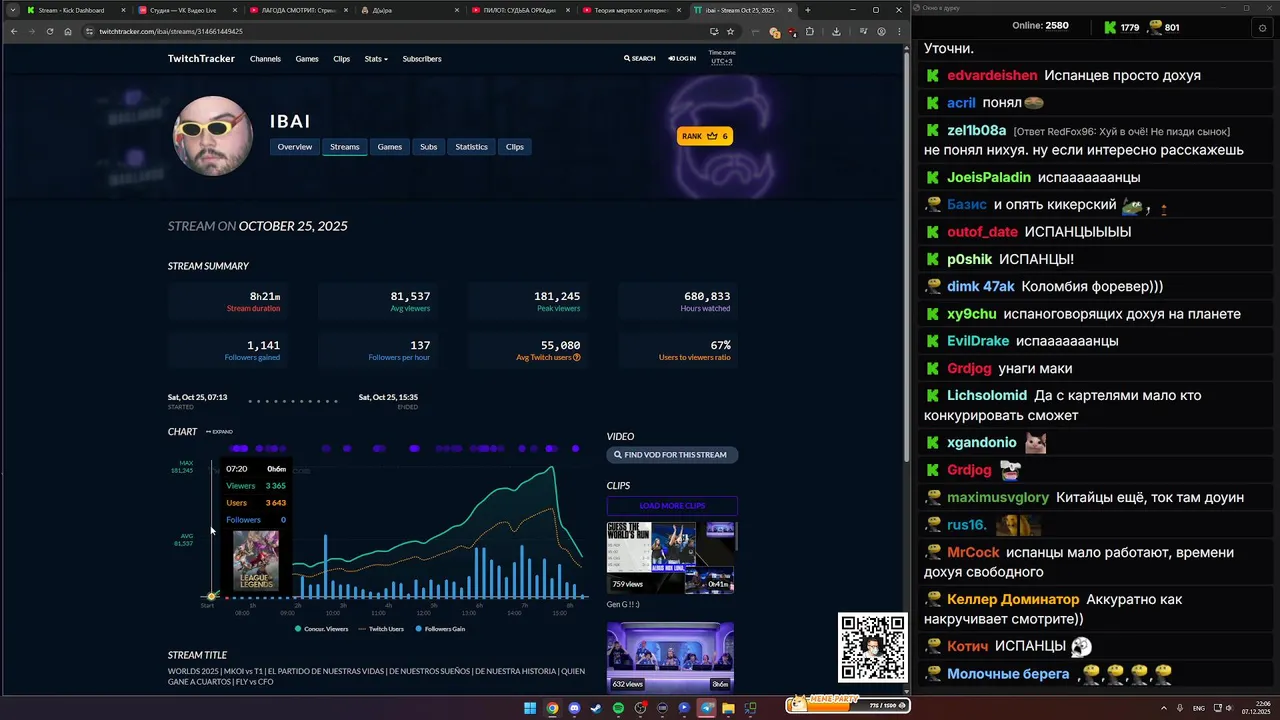Screen dimensions: 1280x720
Task: Bookmark this page with the star
Action: (730, 31)
